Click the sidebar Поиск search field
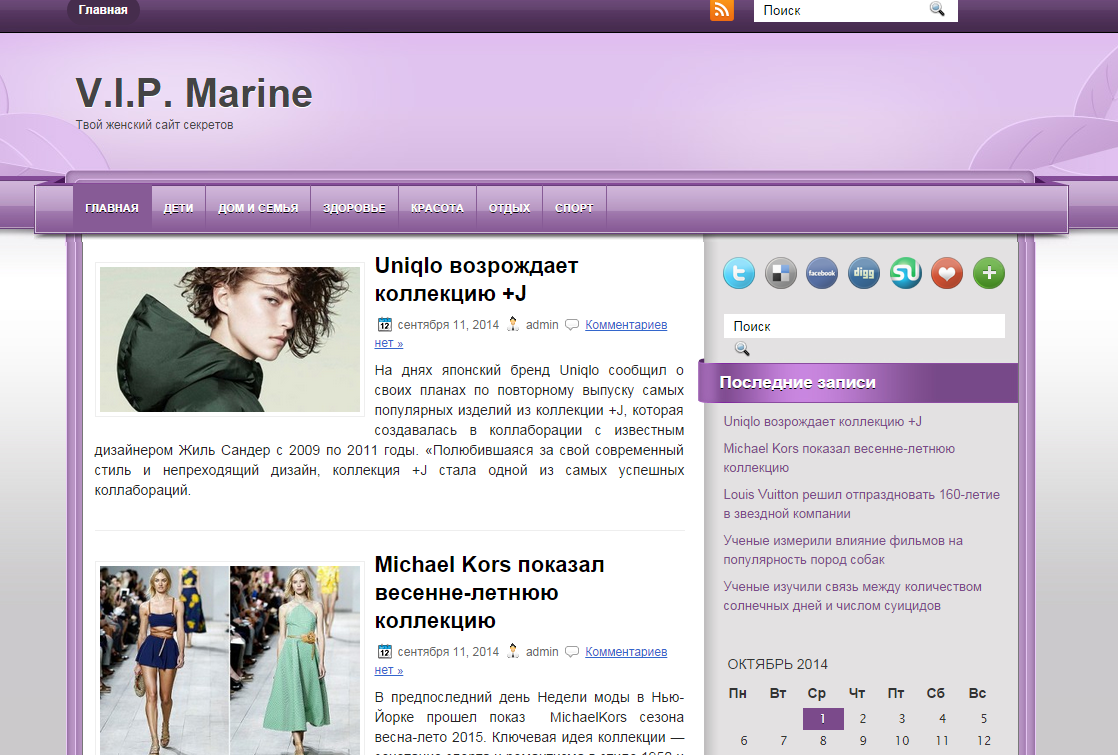The image size is (1118, 755). [864, 326]
